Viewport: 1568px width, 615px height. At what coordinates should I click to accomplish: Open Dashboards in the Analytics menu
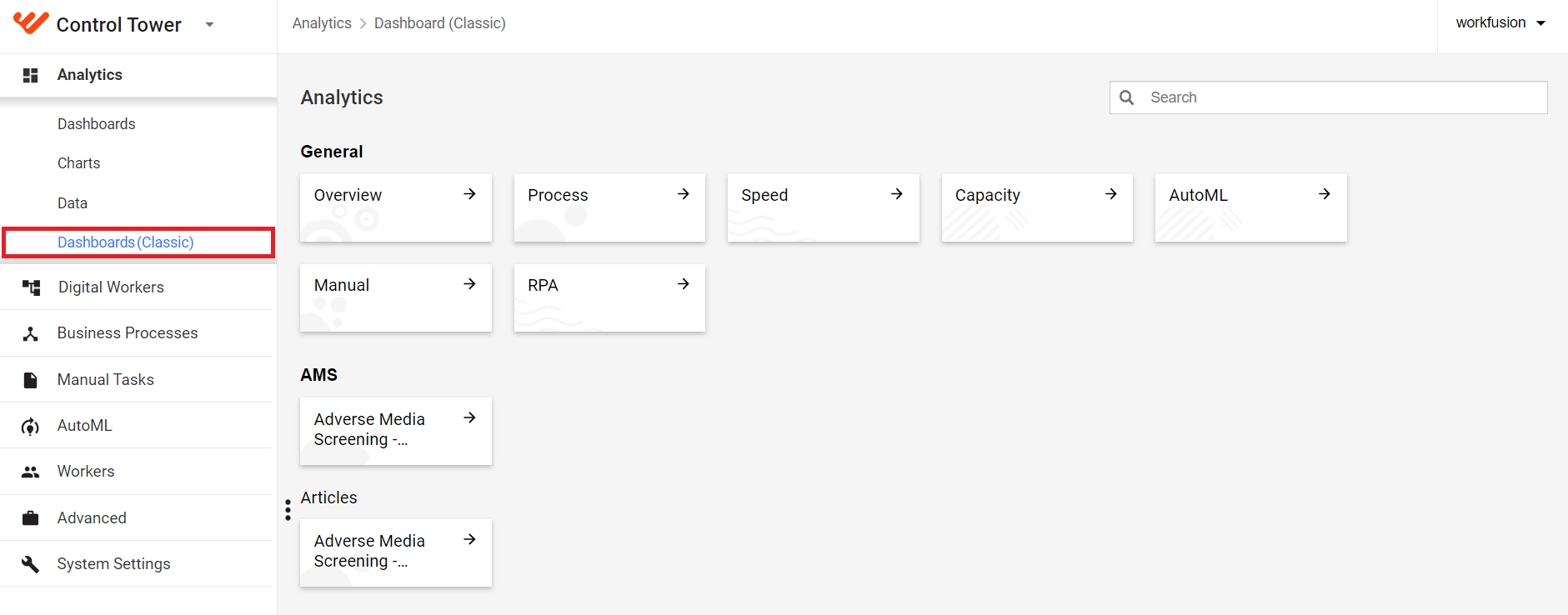coord(97,124)
